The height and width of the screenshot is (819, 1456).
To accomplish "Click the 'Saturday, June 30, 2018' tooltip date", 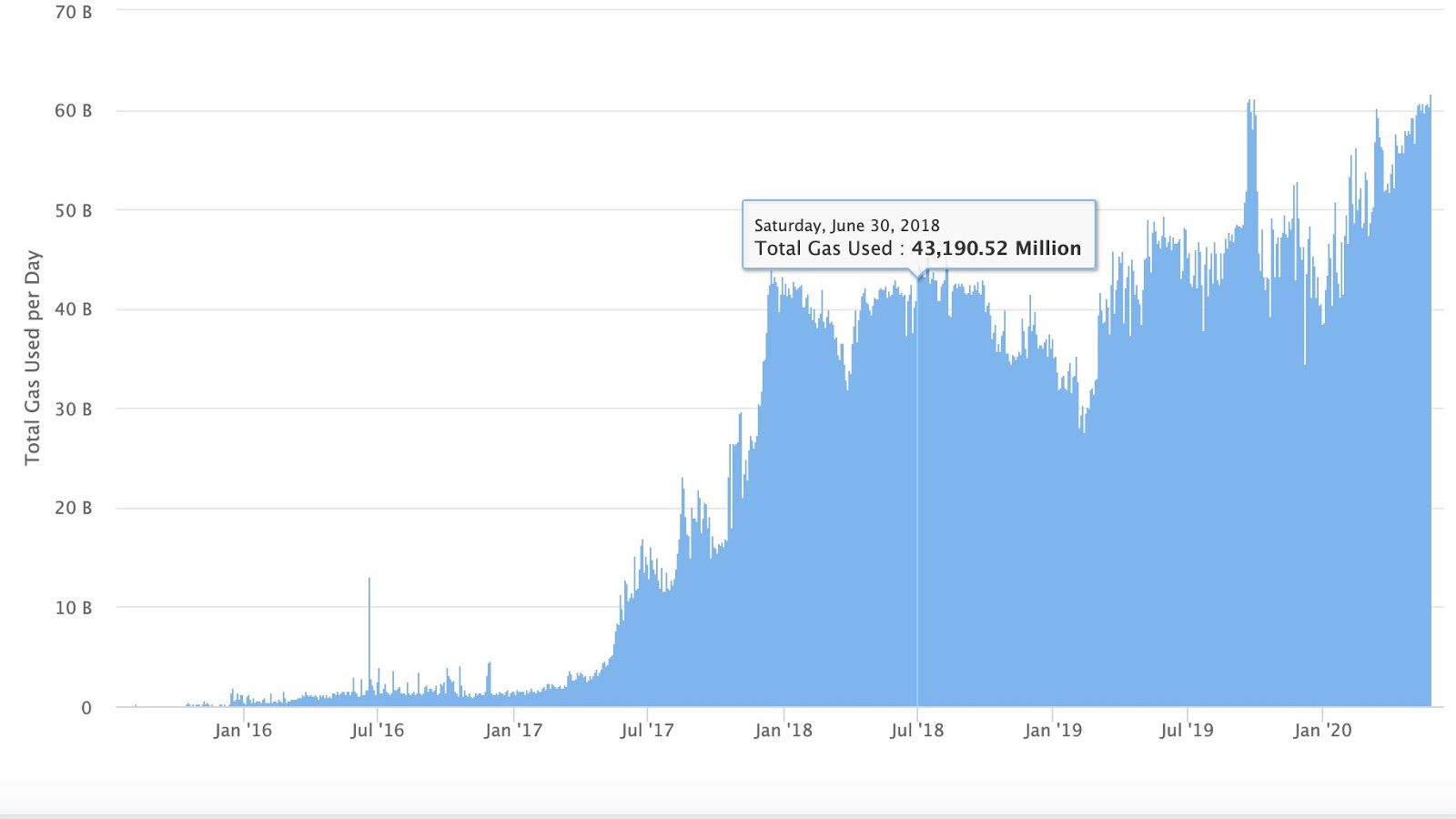I will [846, 226].
